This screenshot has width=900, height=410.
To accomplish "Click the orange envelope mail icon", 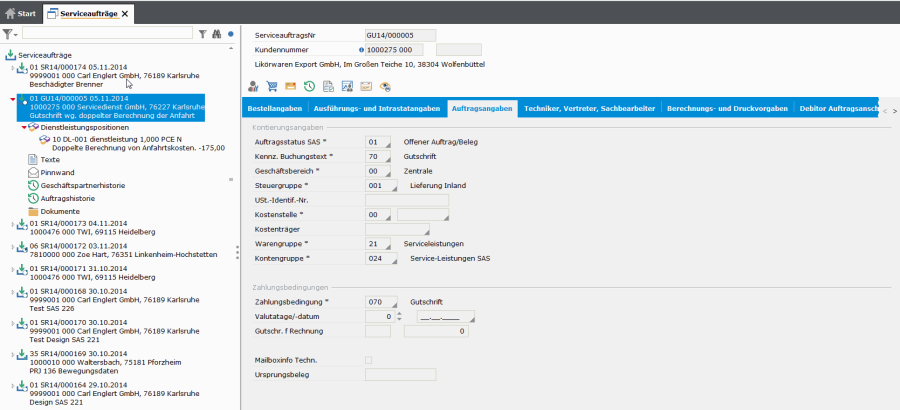I will coord(290,87).
